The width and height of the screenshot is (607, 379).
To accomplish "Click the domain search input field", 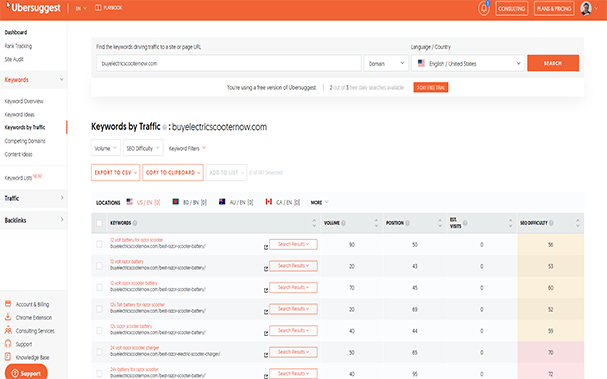I will click(x=228, y=63).
